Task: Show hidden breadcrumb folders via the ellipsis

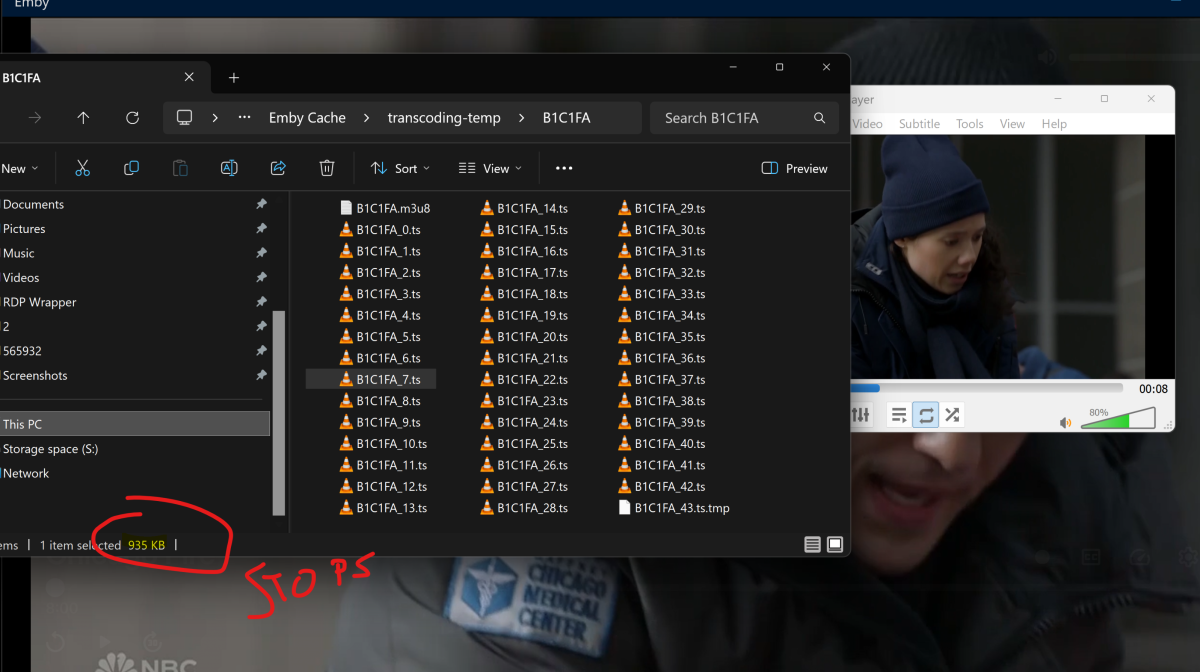Action: pyautogui.click(x=244, y=118)
